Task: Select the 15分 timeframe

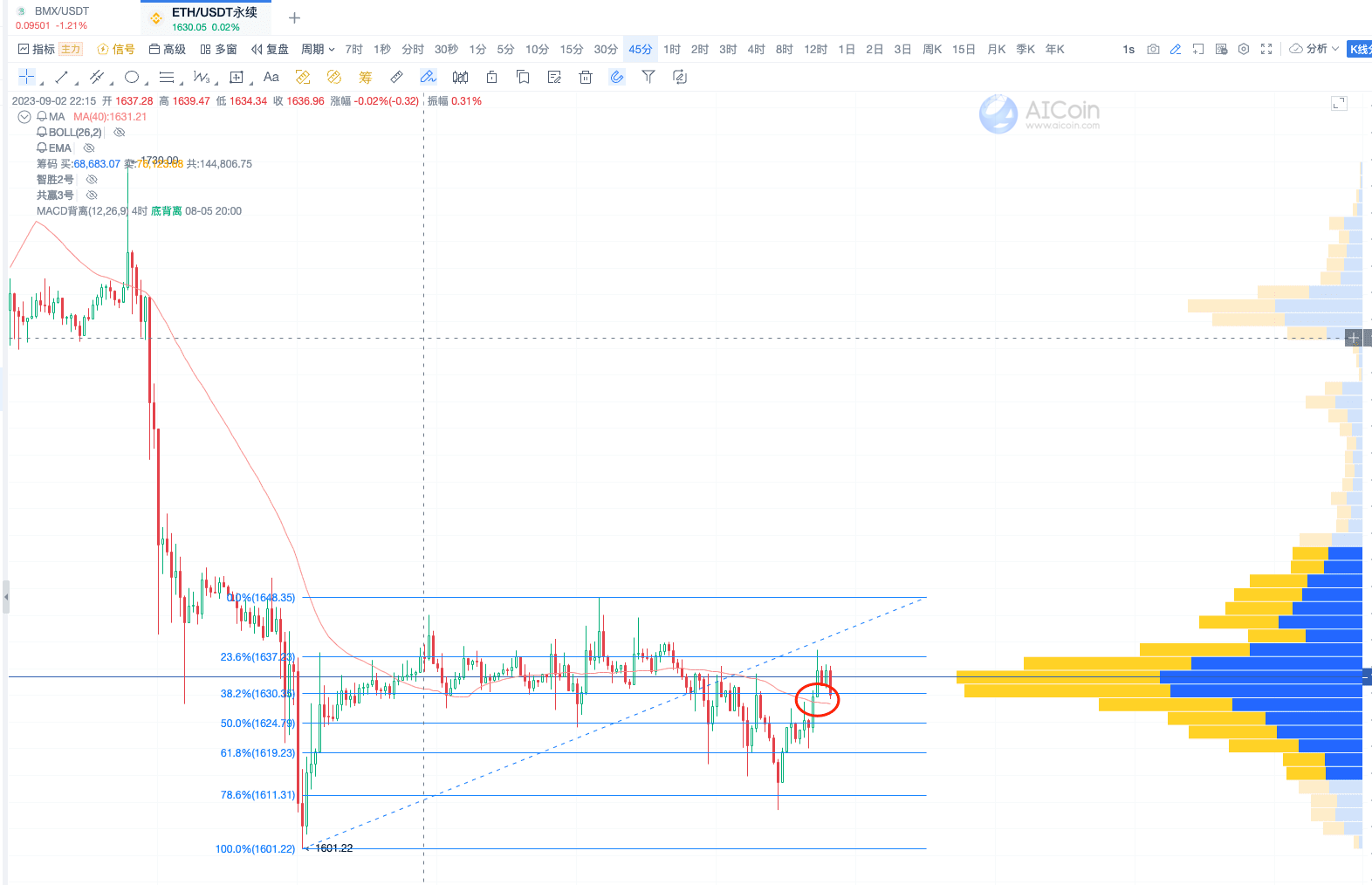Action: [x=571, y=49]
